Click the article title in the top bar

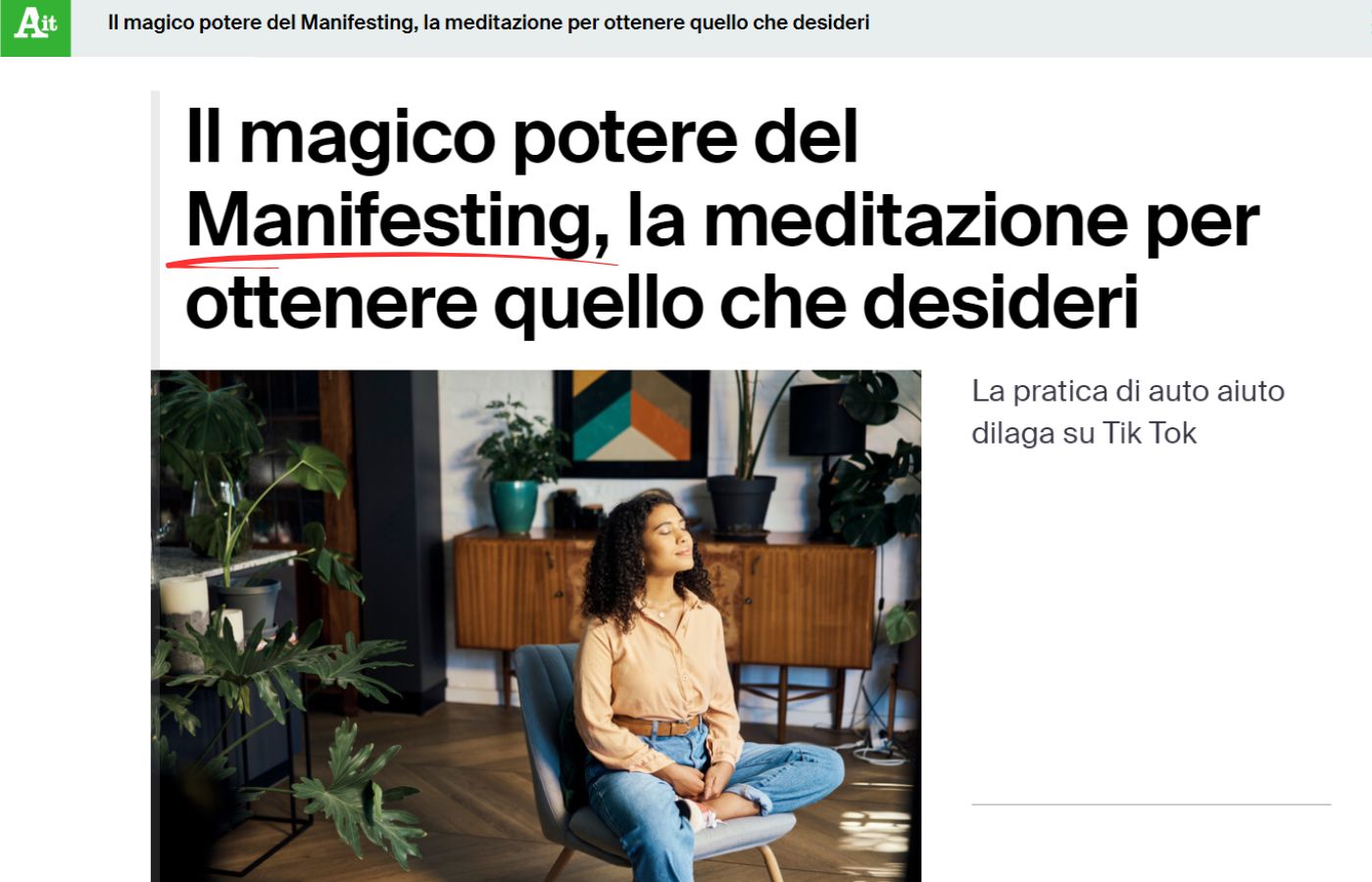(488, 23)
